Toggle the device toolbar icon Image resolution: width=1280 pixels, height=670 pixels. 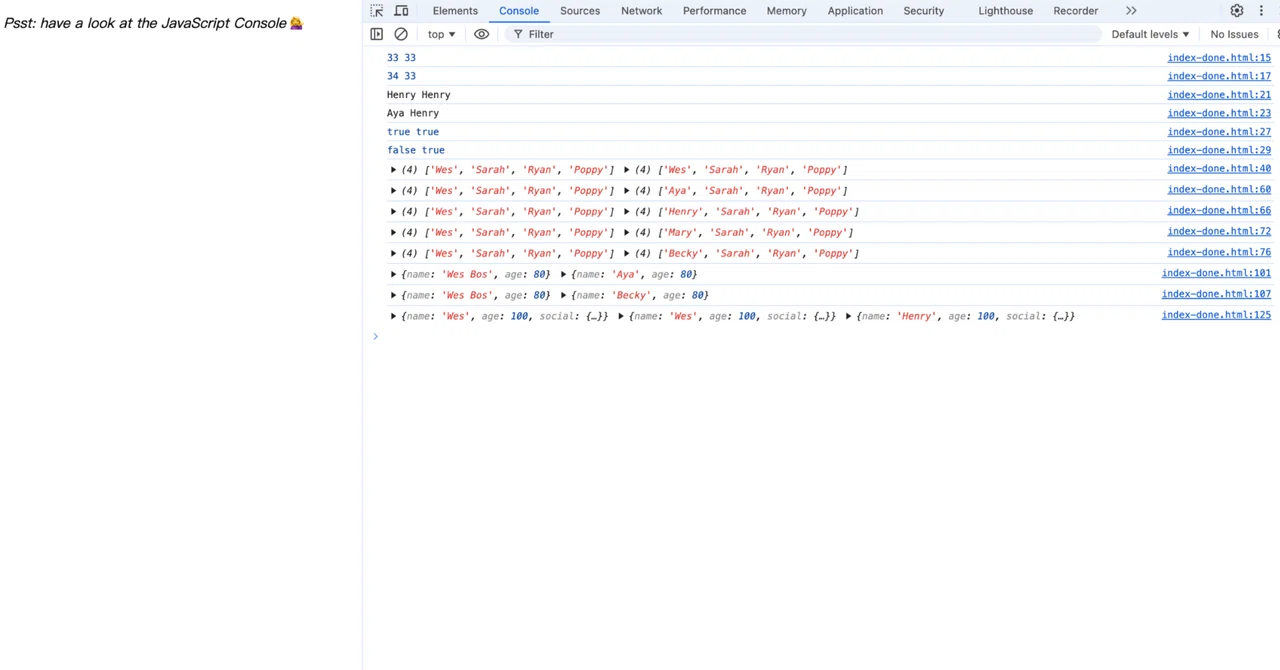click(x=401, y=11)
